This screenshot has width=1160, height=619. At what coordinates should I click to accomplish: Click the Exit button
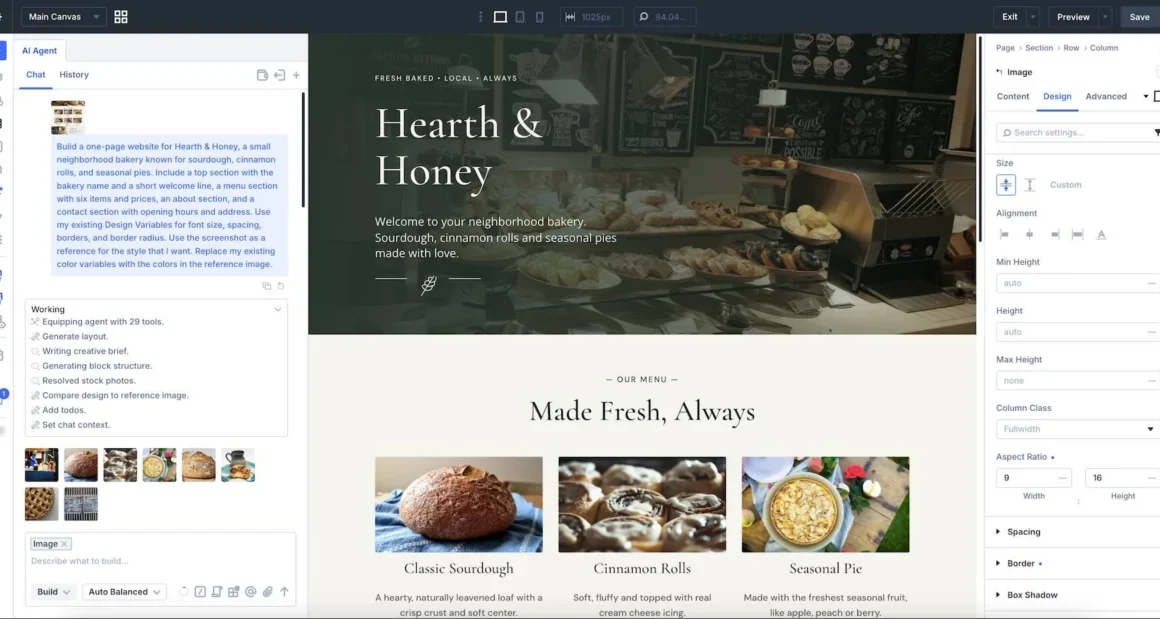[1010, 17]
